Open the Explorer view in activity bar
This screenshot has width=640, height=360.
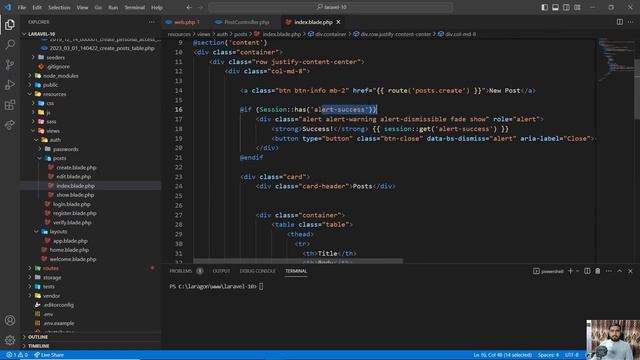[10, 24]
